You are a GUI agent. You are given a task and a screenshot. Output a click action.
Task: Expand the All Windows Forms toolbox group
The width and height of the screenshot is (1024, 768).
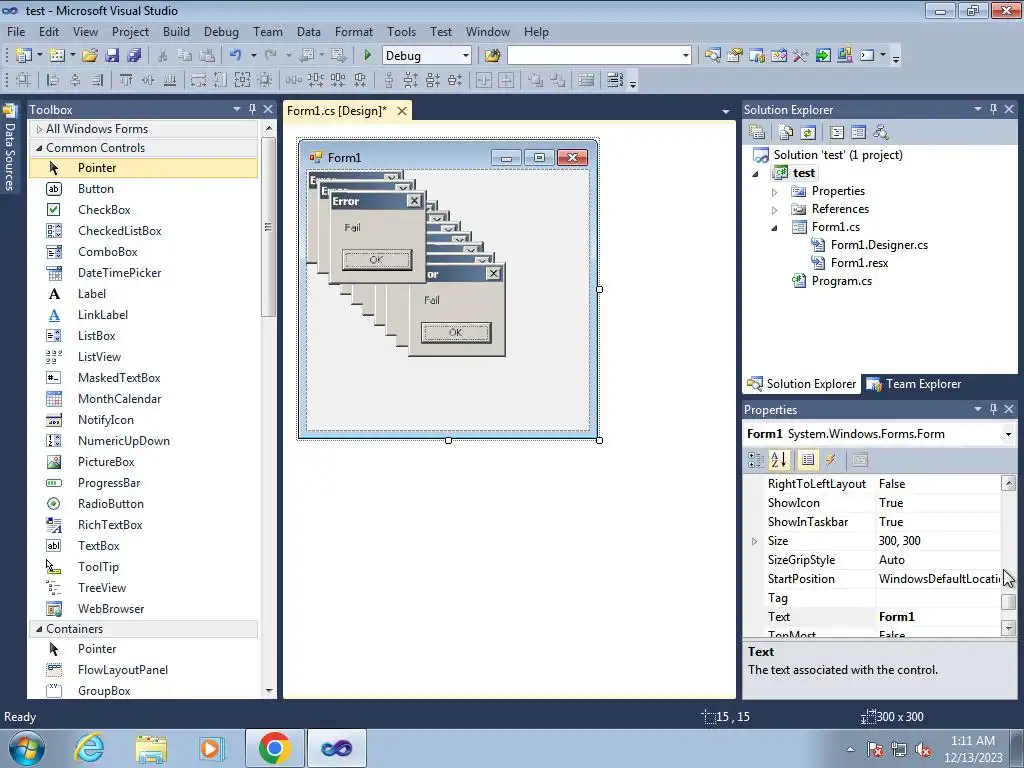(39, 129)
